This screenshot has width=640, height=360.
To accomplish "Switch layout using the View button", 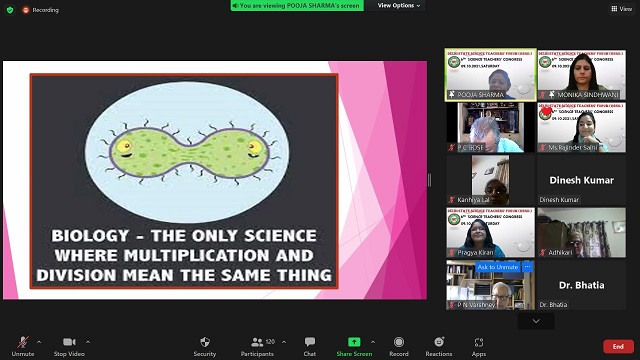I will (x=622, y=9).
